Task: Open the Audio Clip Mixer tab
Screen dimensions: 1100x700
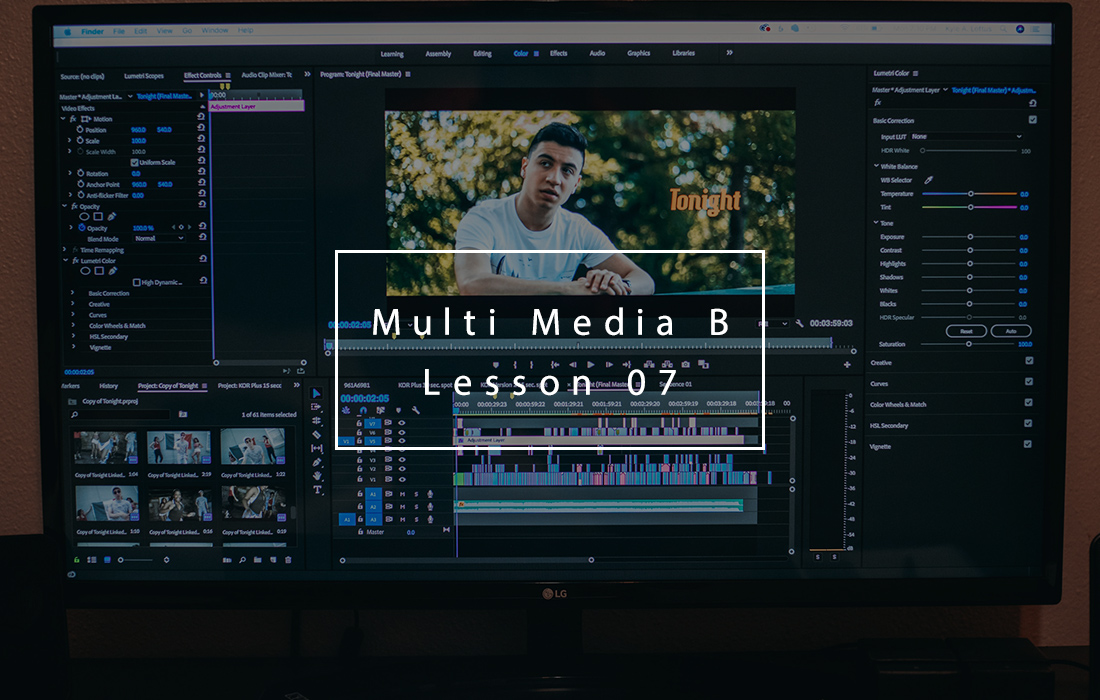Action: (x=267, y=75)
